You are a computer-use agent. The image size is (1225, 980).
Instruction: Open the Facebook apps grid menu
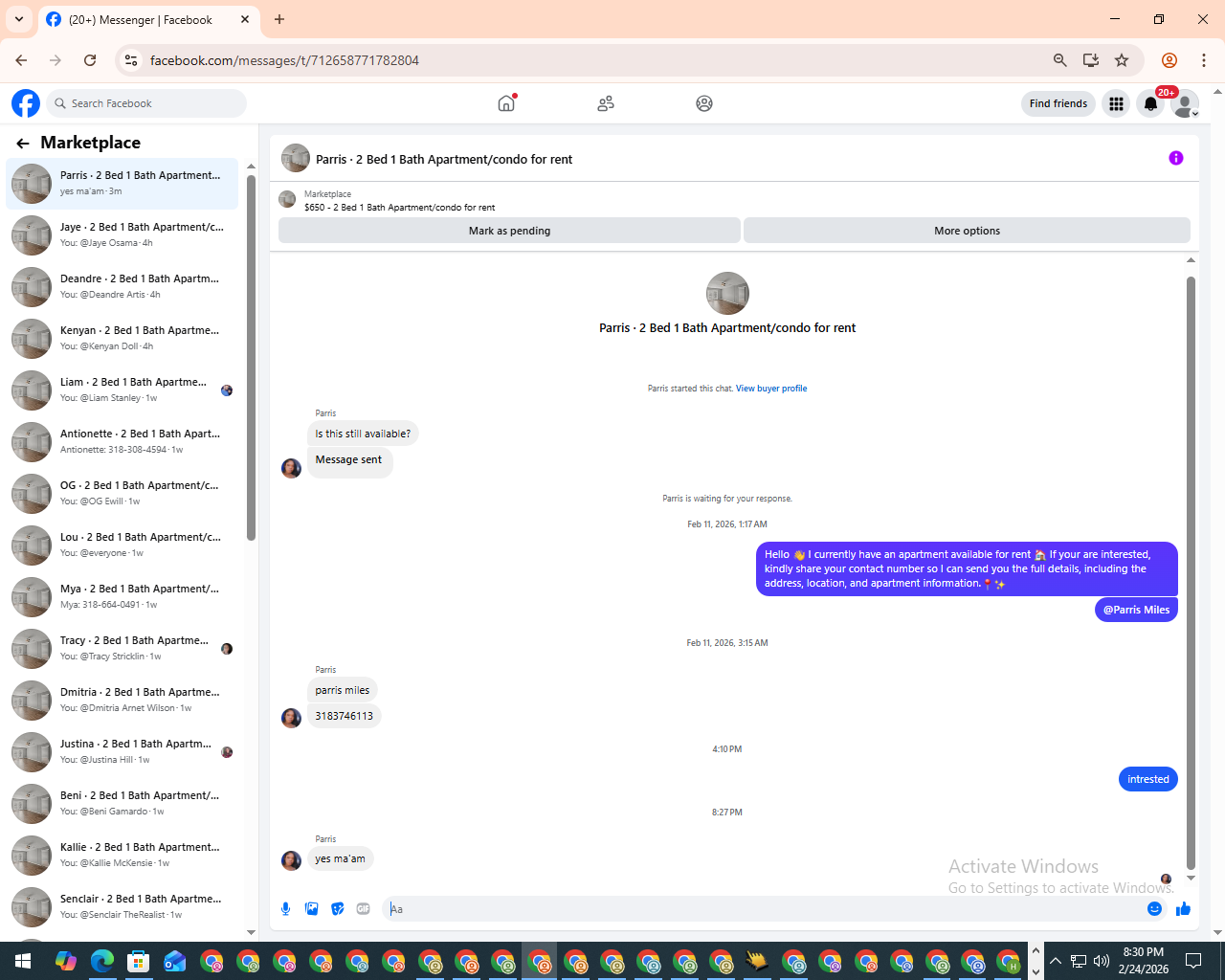pos(1116,103)
